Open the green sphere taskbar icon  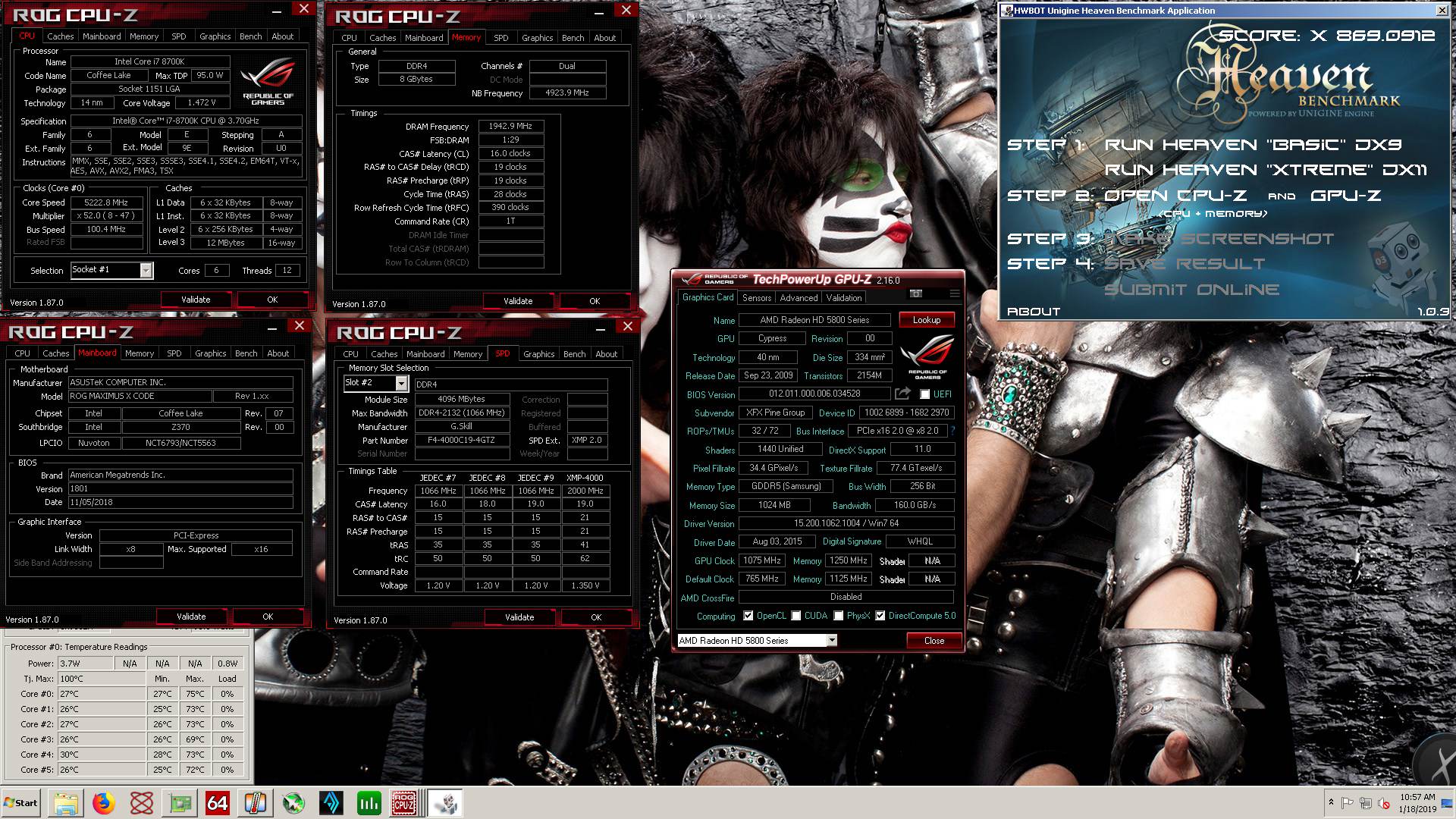293,802
